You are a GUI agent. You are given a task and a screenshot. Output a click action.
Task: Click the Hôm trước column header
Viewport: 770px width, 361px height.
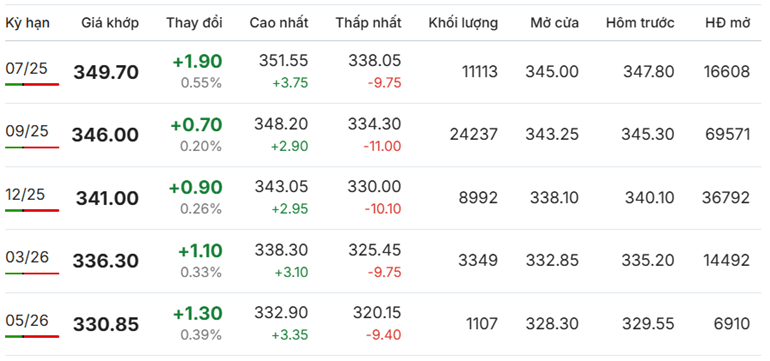[640, 23]
